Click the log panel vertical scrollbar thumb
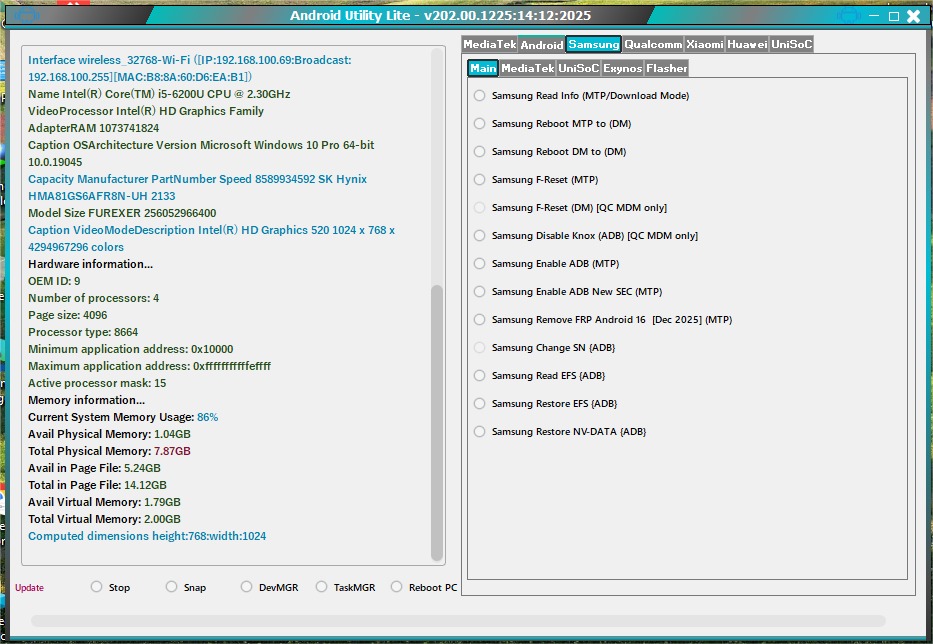 point(437,423)
